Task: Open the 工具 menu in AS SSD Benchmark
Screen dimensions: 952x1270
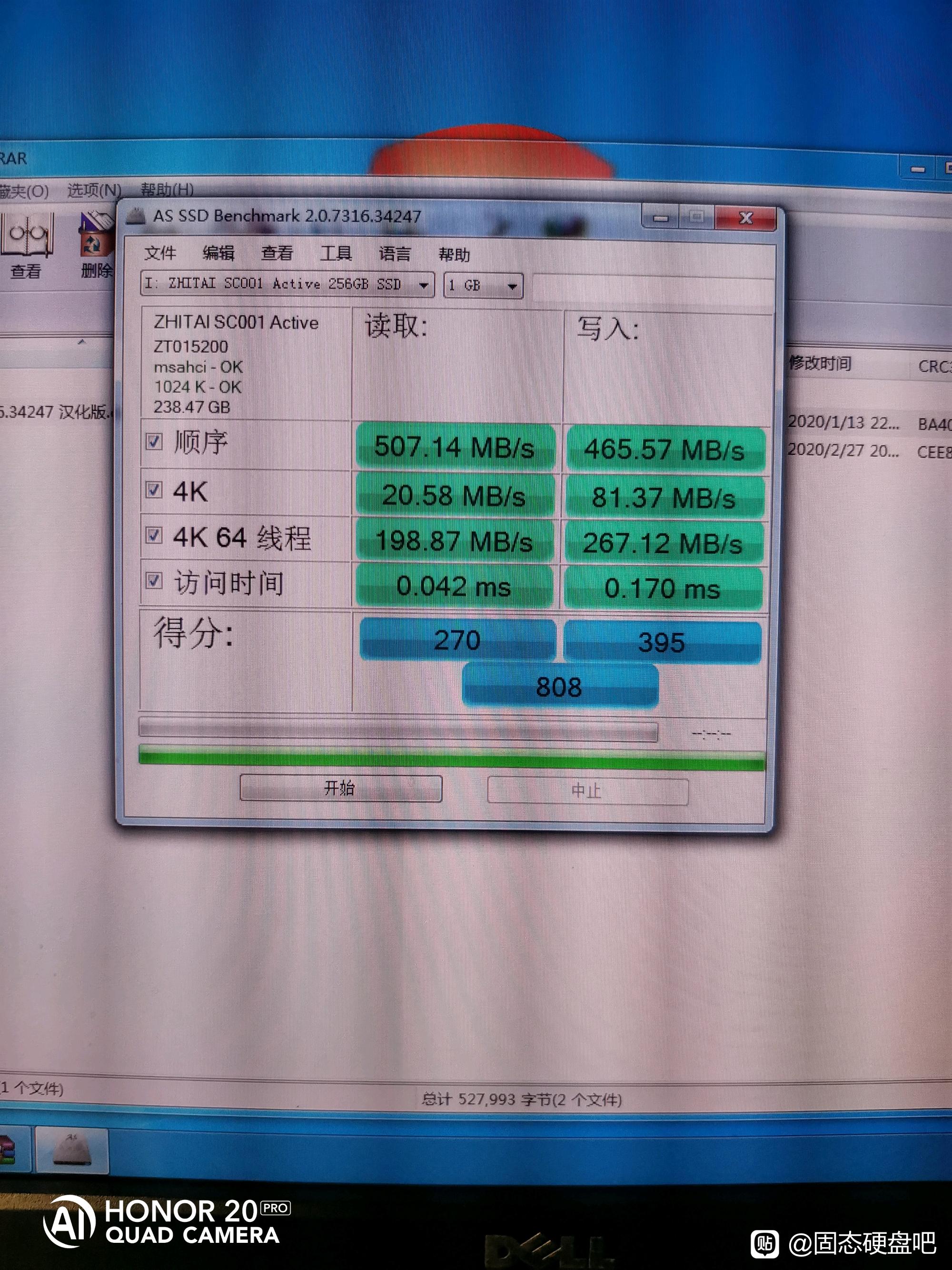Action: pyautogui.click(x=336, y=254)
